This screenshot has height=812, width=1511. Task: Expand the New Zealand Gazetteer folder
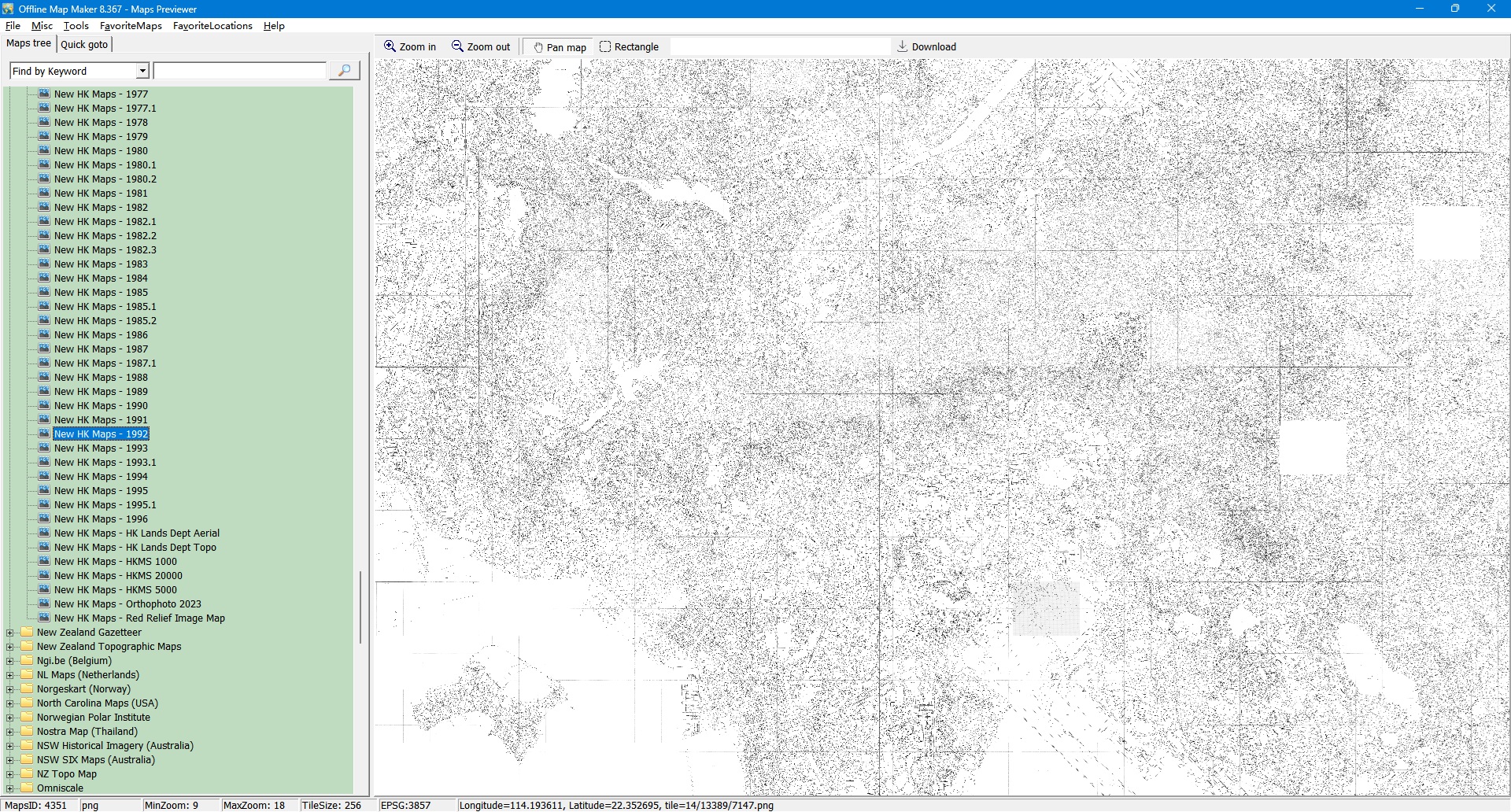(x=10, y=633)
